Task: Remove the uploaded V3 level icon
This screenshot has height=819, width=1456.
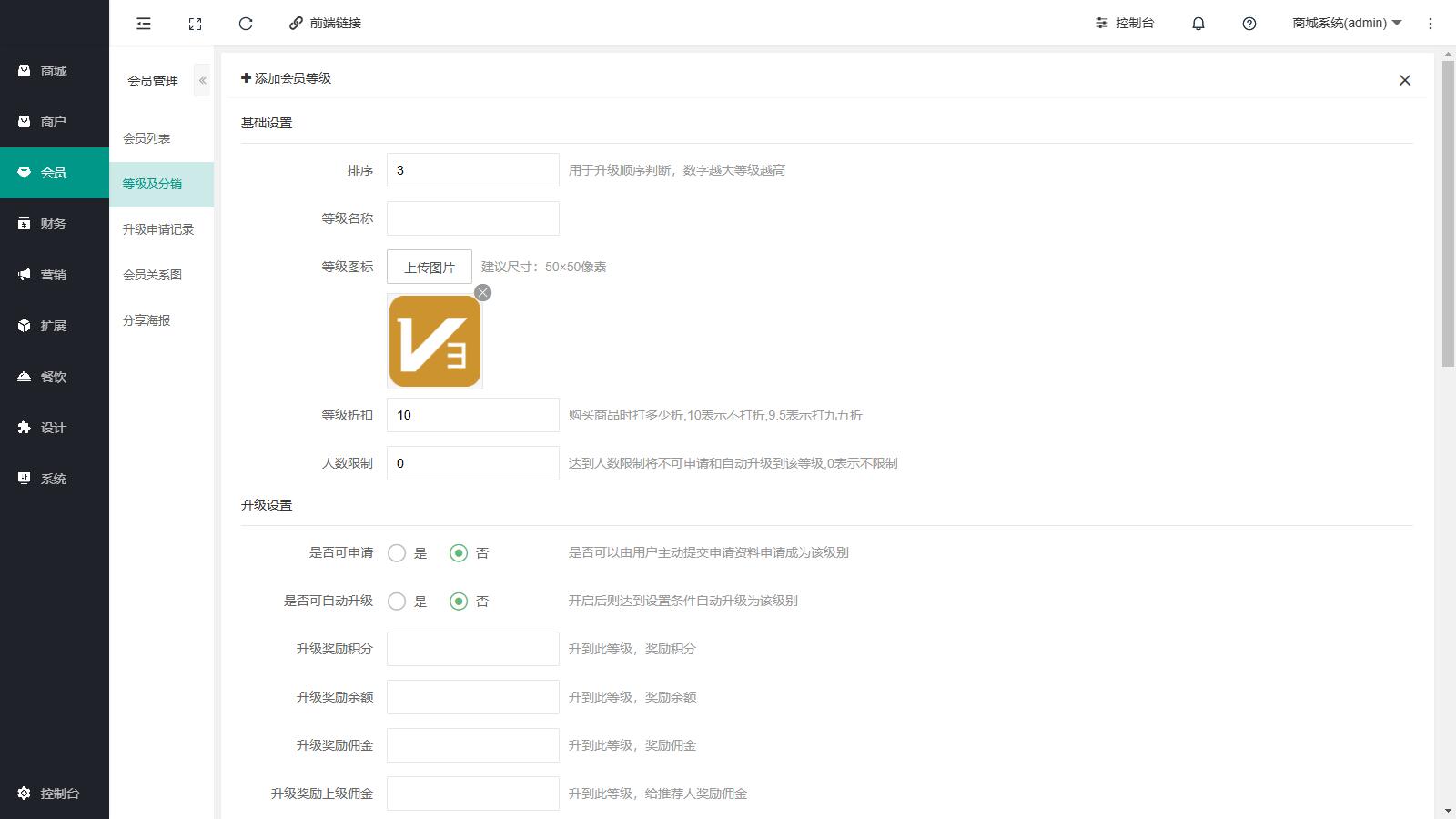Action: coord(483,292)
